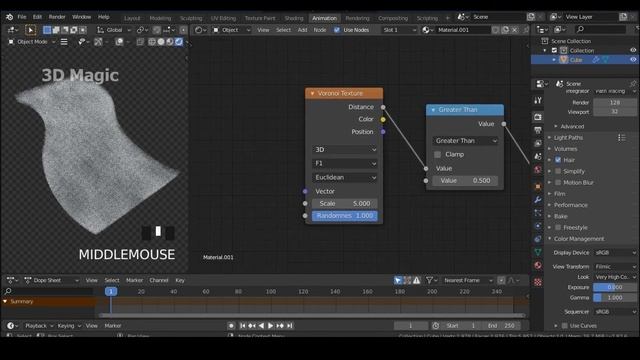Open the Render menu
Screen dimensions: 640x360
click(x=57, y=17)
